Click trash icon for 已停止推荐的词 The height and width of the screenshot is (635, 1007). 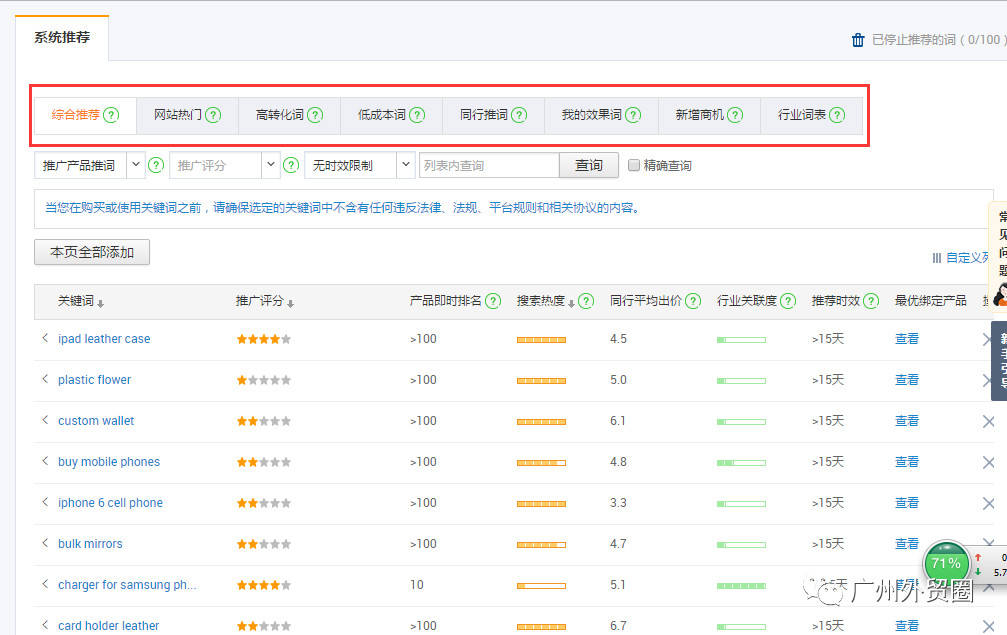click(x=858, y=40)
